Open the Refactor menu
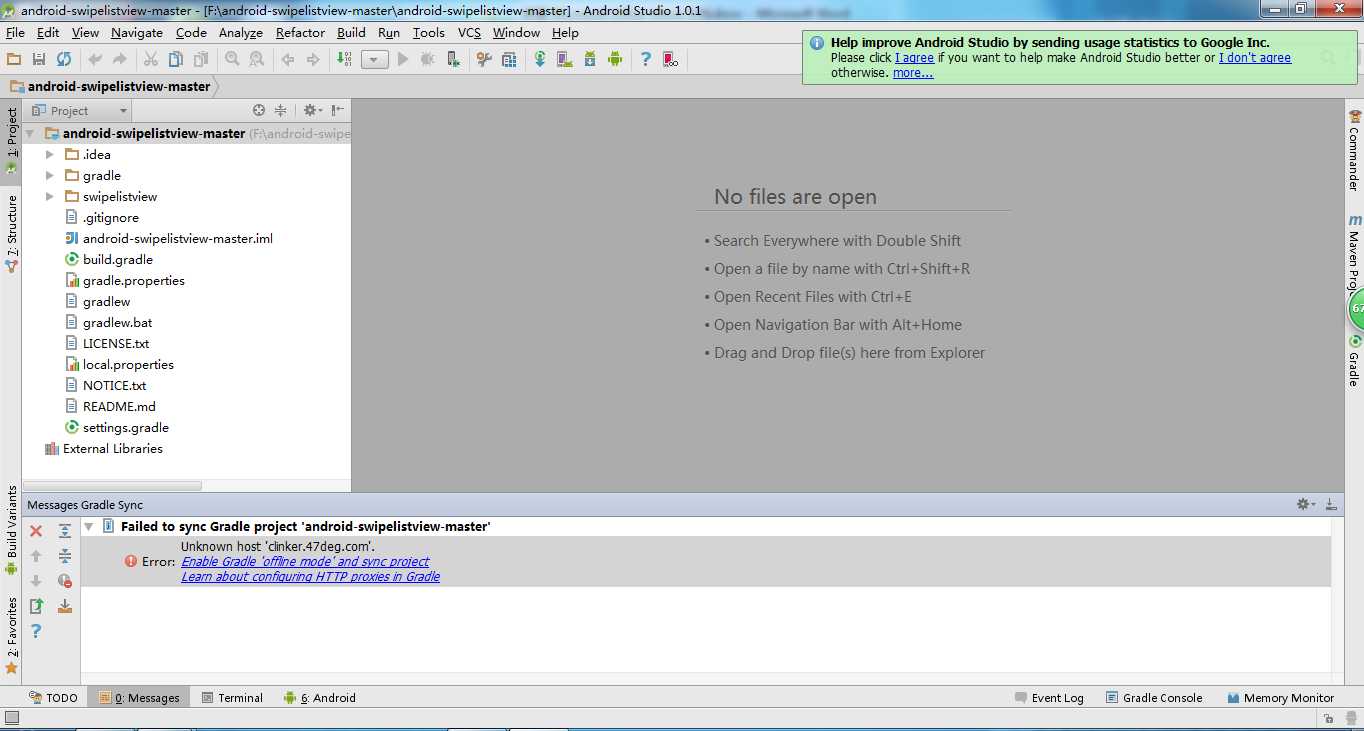This screenshot has height=731, width=1364. (300, 33)
